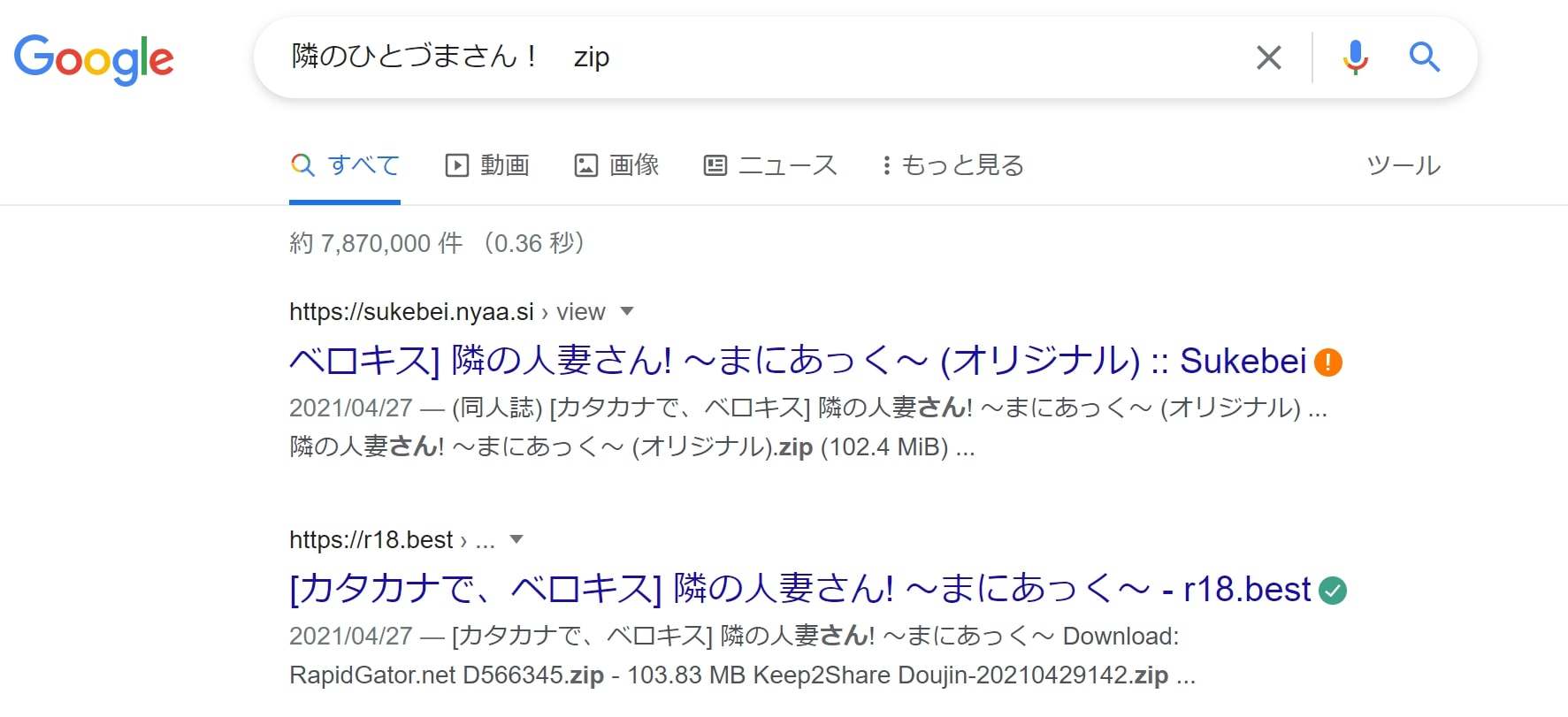The image size is (1568, 717).
Task: Click the video icon in 動画 tab
Action: tap(456, 165)
